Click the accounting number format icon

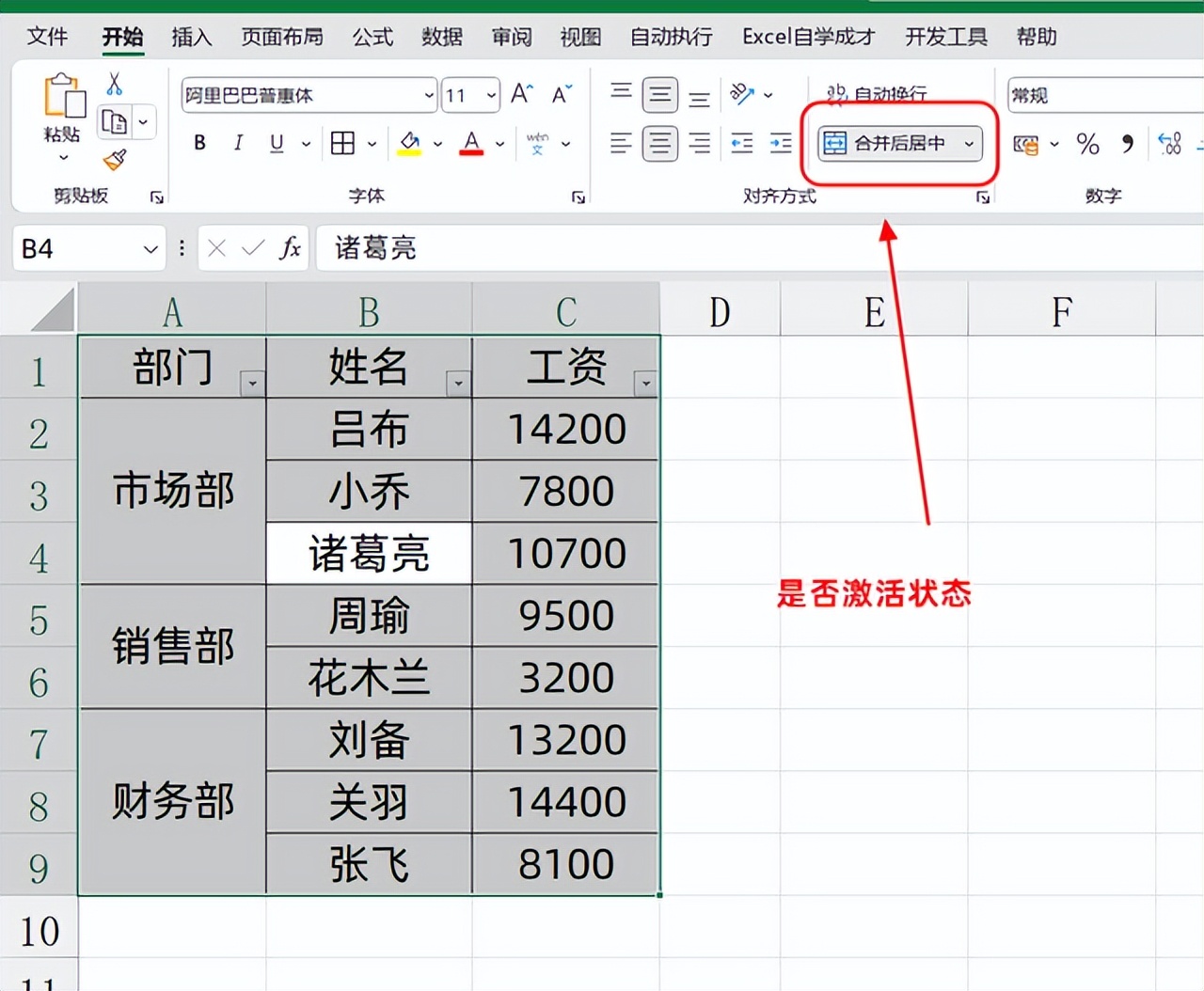[x=1025, y=144]
